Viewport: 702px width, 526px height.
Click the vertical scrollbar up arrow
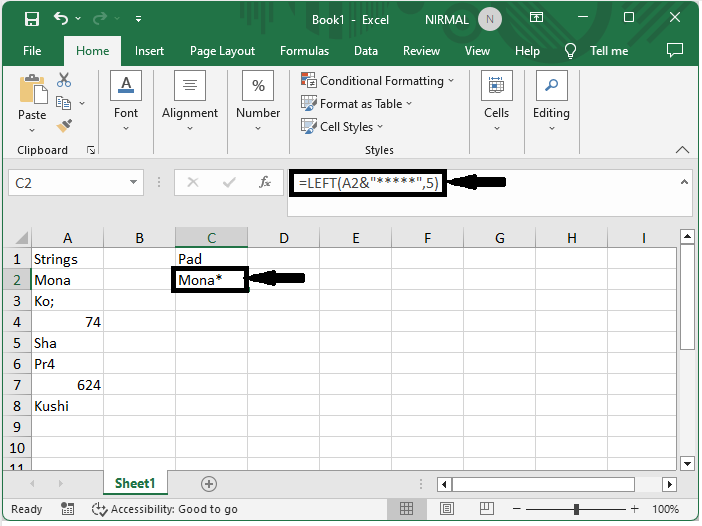[687, 236]
